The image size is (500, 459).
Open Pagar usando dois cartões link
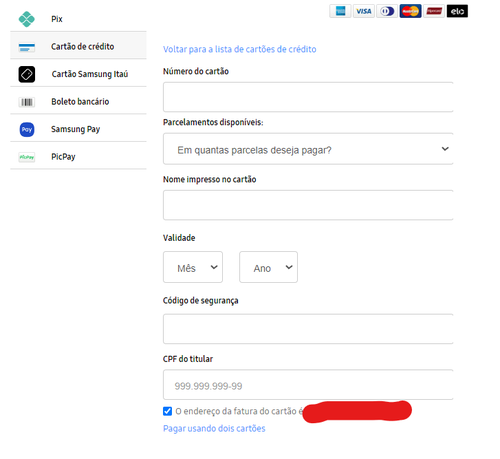214,428
